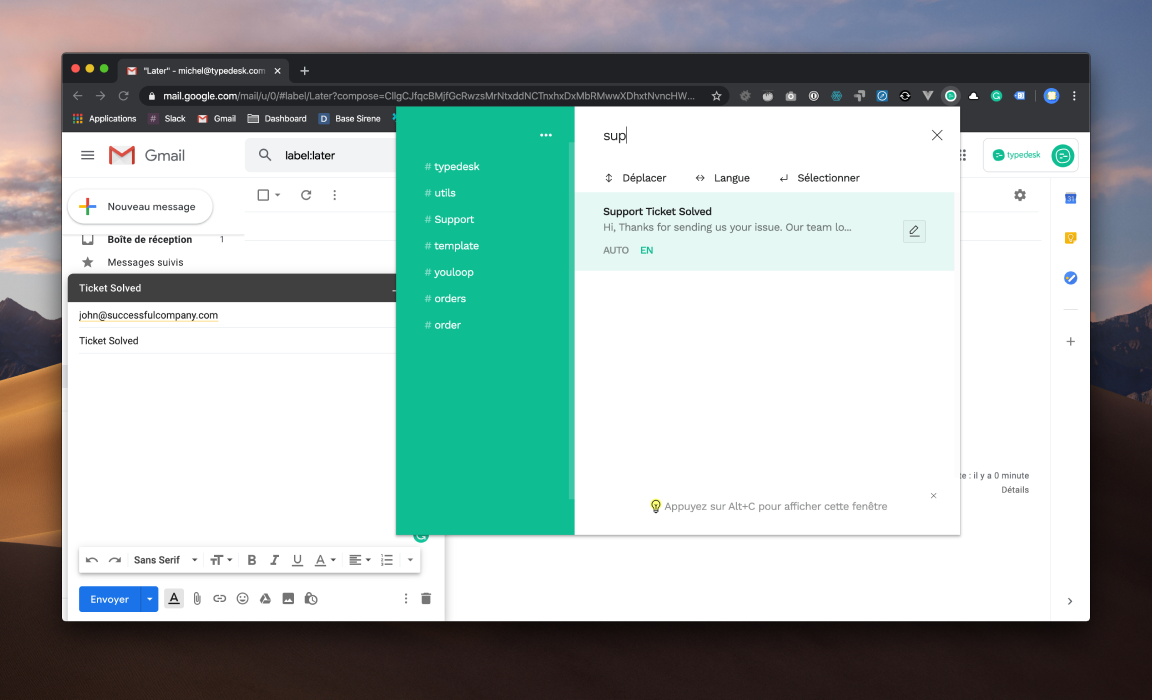Open the text color picker

[325, 560]
